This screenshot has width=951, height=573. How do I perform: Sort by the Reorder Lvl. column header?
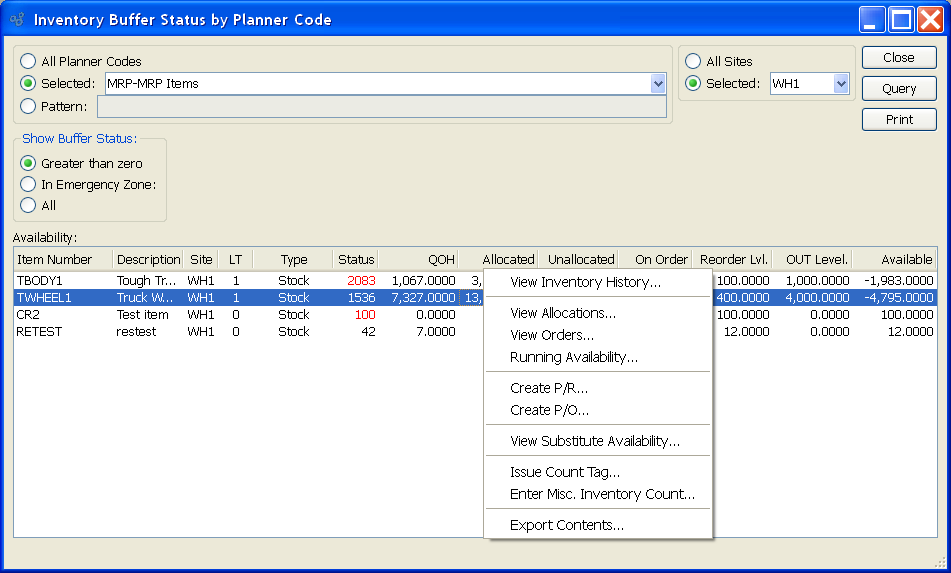tap(731, 260)
